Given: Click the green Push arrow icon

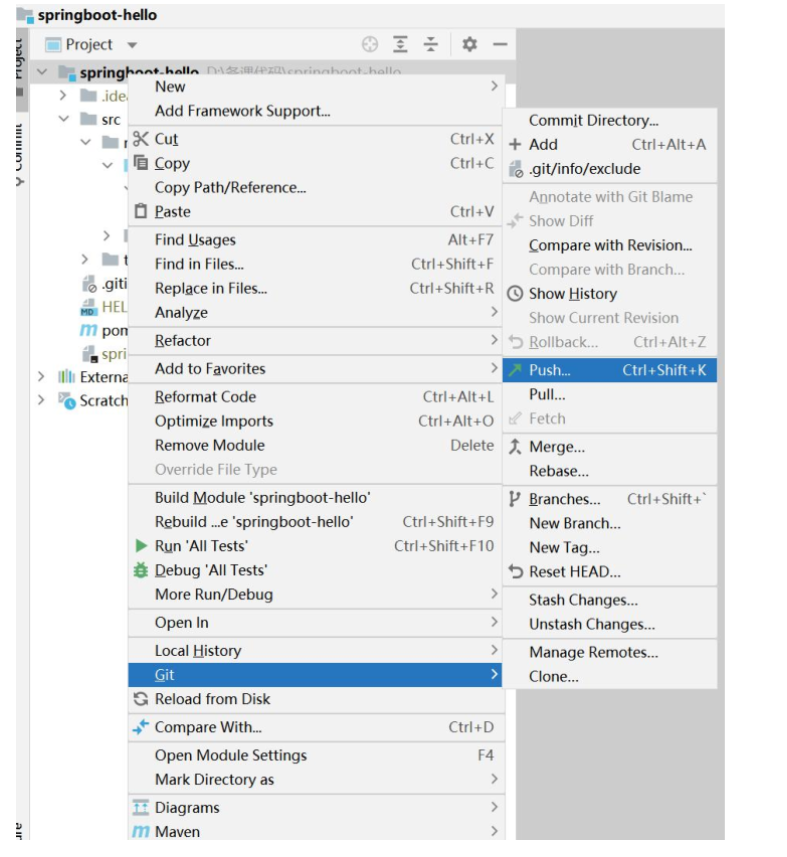Looking at the screenshot, I should click(515, 370).
